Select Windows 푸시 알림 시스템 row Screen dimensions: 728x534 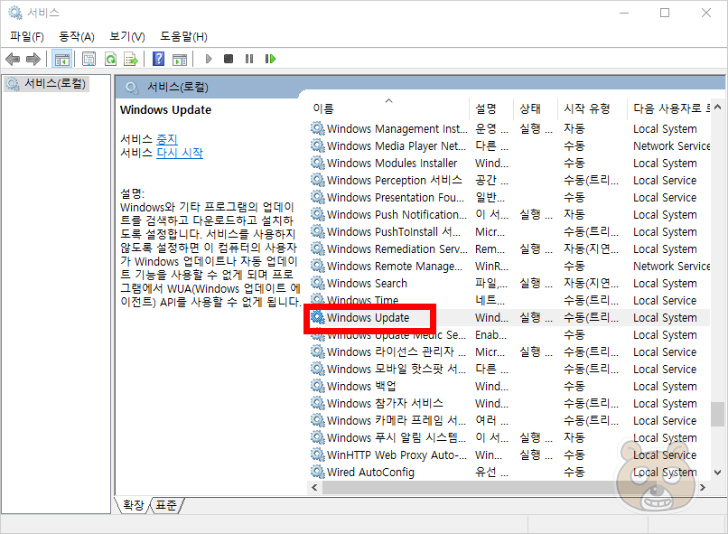510,438
